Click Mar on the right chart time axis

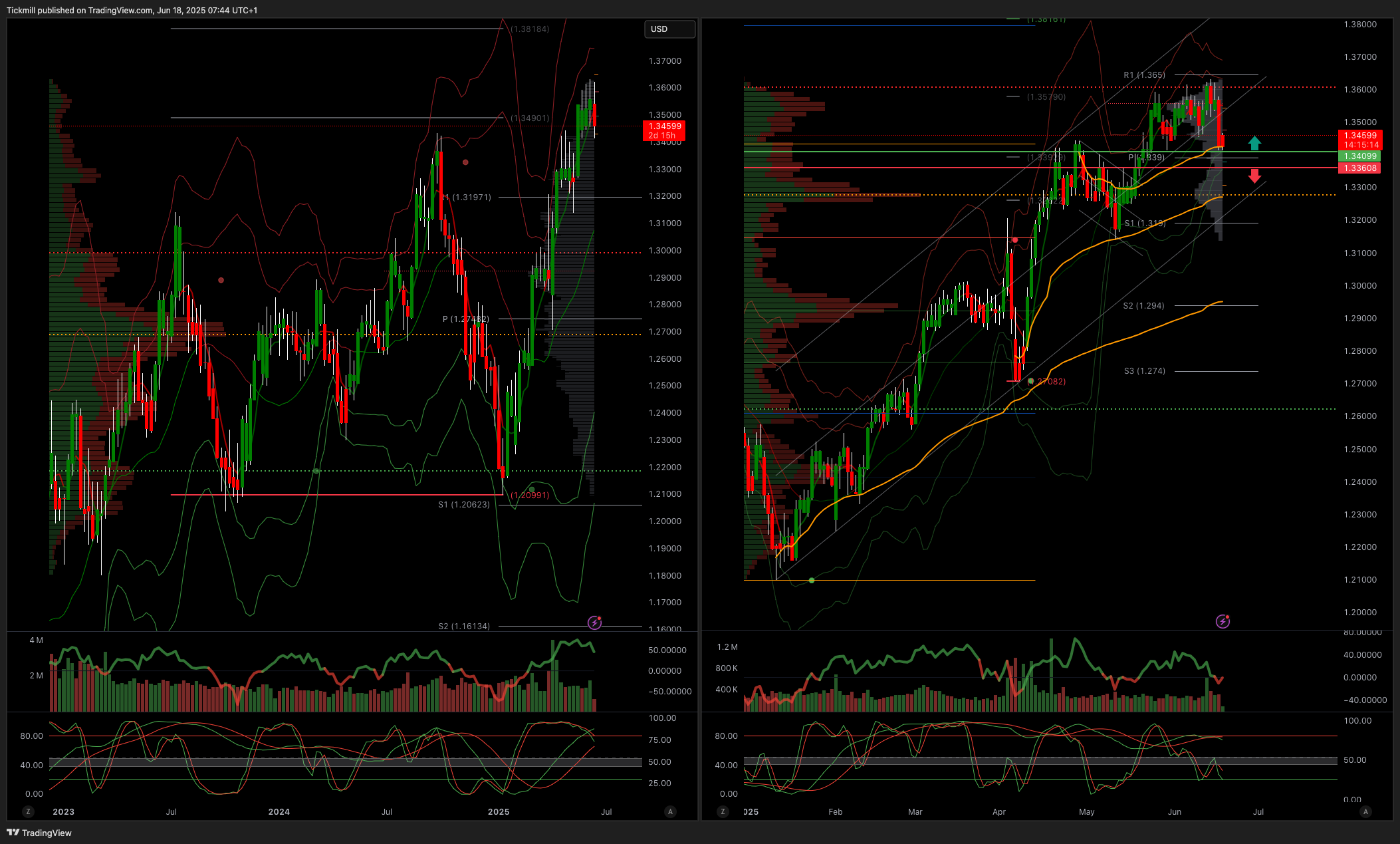click(x=915, y=812)
